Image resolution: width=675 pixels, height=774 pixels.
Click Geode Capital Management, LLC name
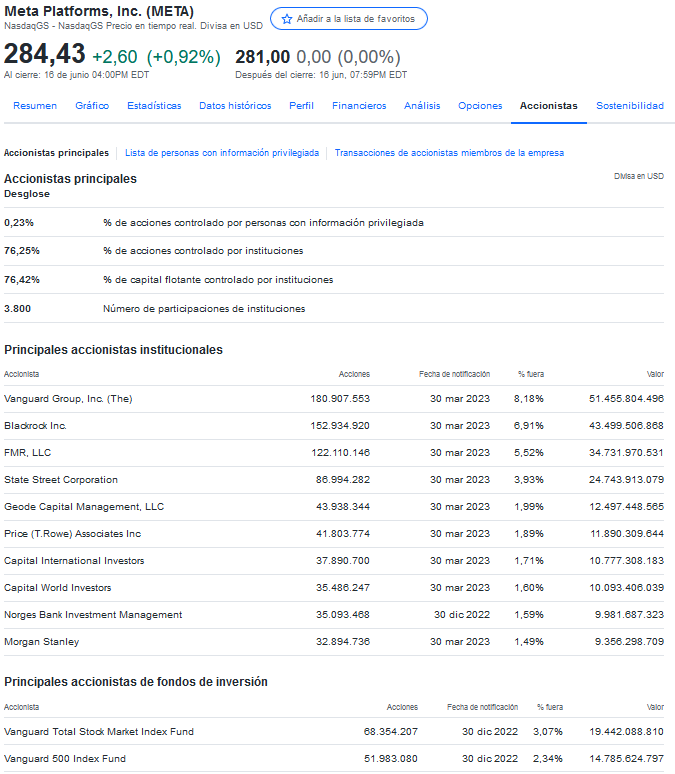tap(84, 507)
